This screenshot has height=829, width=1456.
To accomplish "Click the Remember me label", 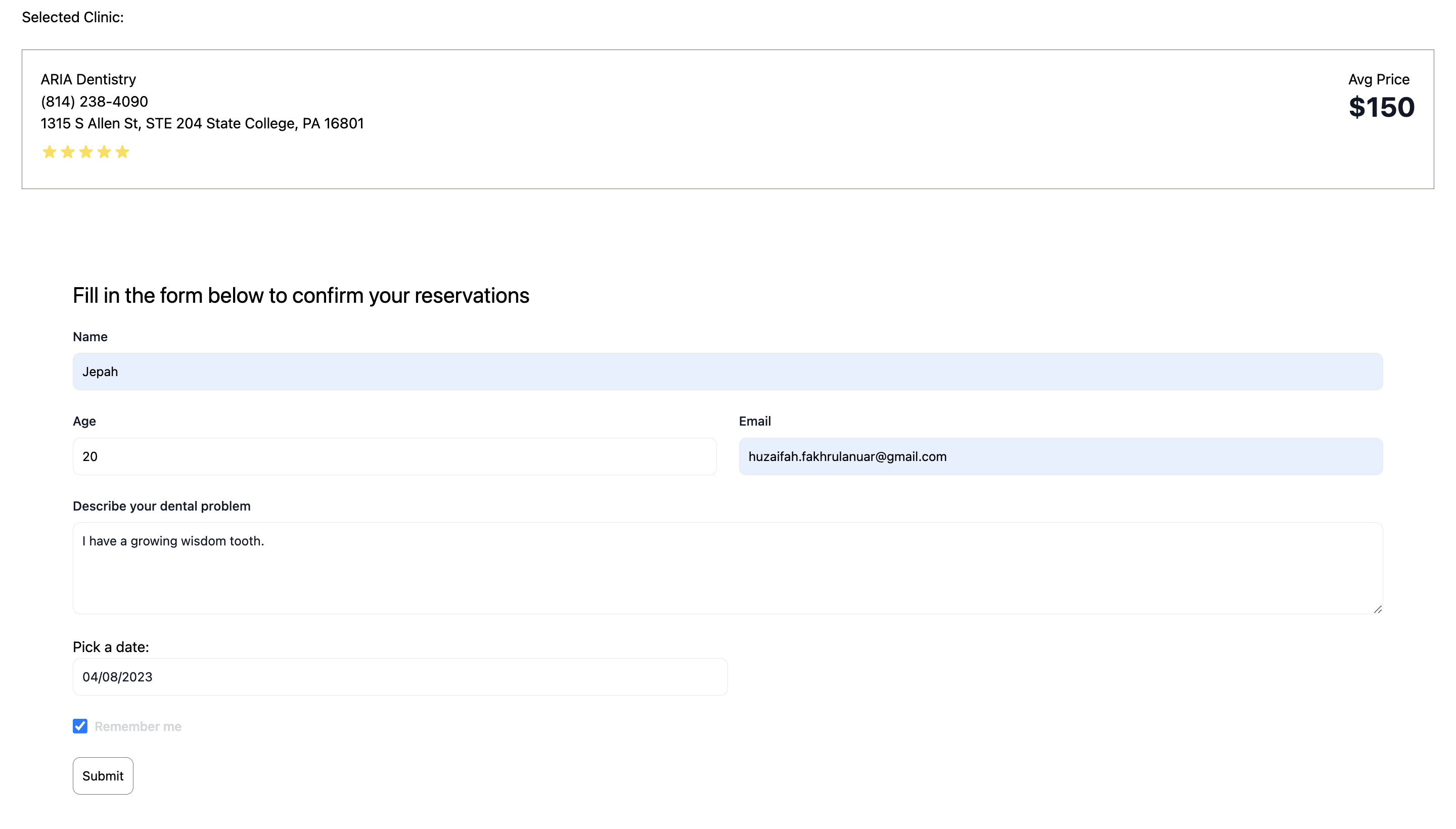I will pos(138,726).
